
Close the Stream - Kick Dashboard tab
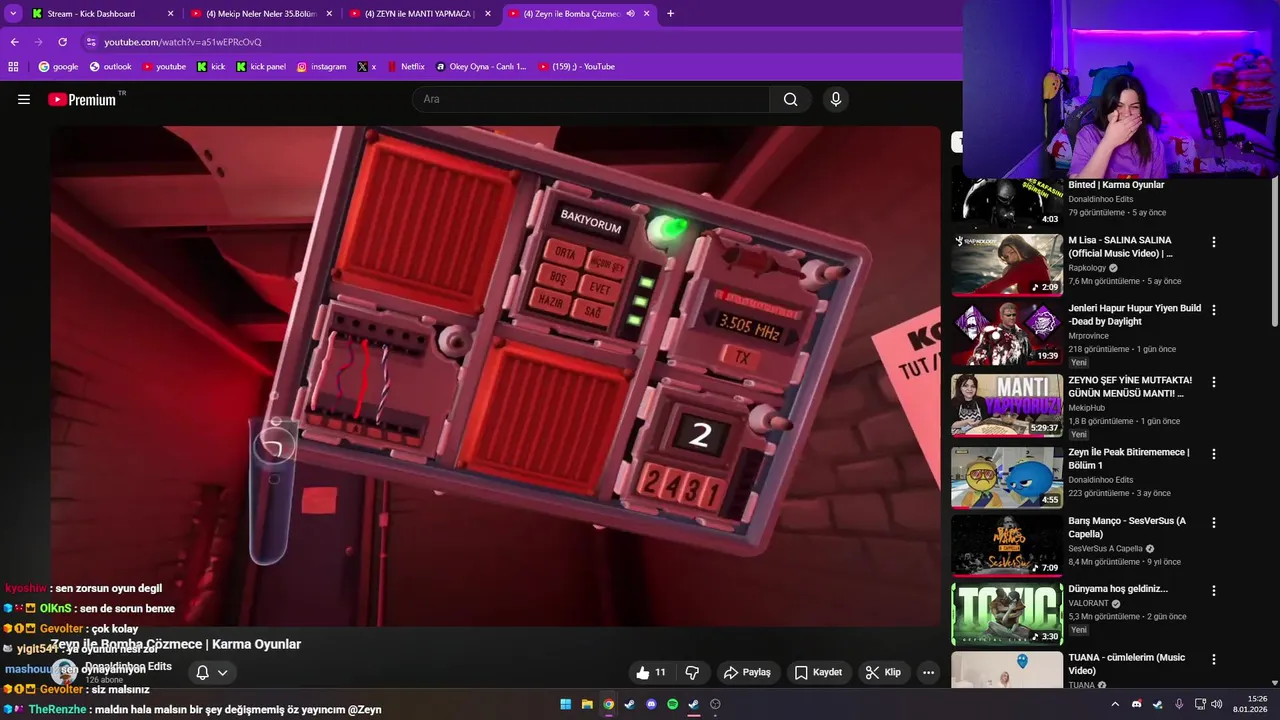(170, 14)
